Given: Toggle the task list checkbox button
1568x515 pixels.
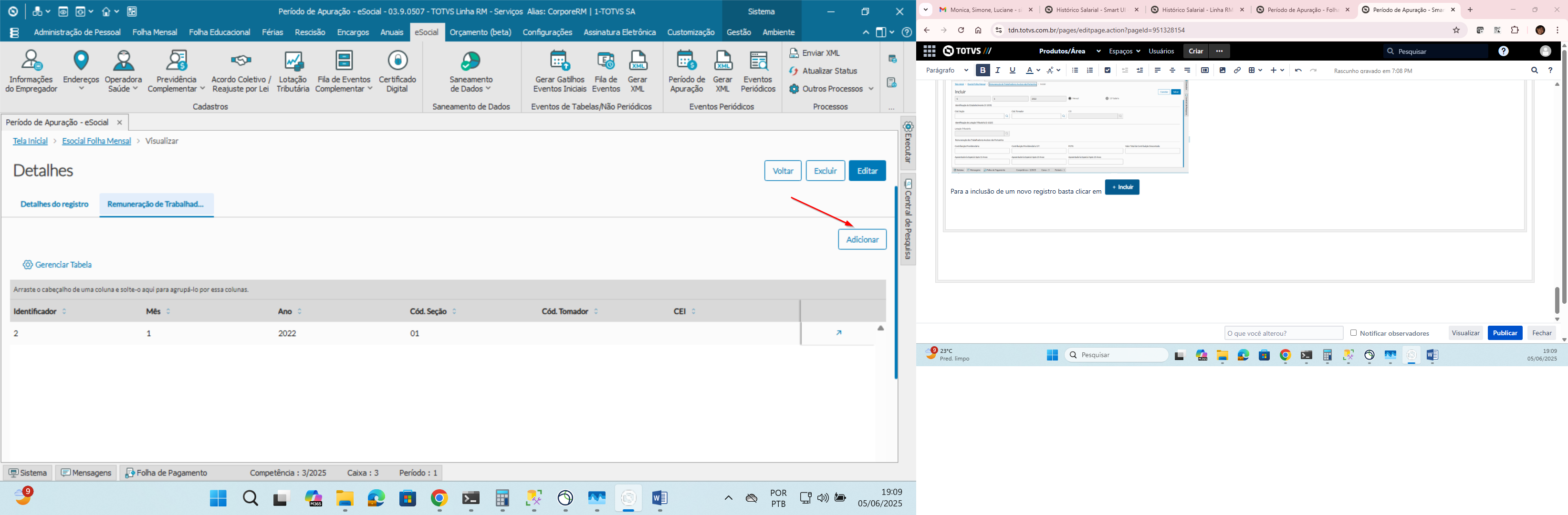Looking at the screenshot, I should [1107, 71].
